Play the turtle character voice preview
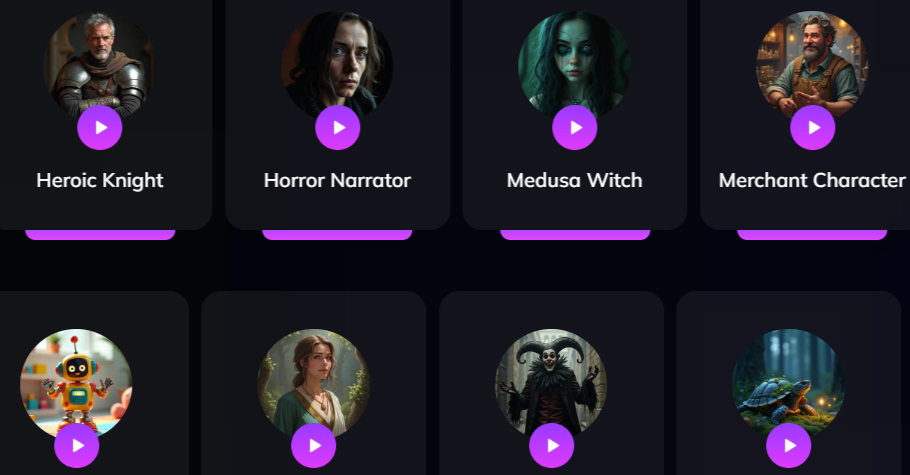The width and height of the screenshot is (910, 475). tap(788, 445)
